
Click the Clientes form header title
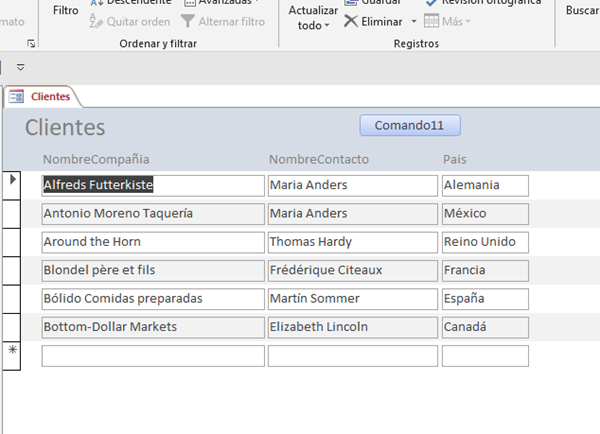pyautogui.click(x=65, y=127)
